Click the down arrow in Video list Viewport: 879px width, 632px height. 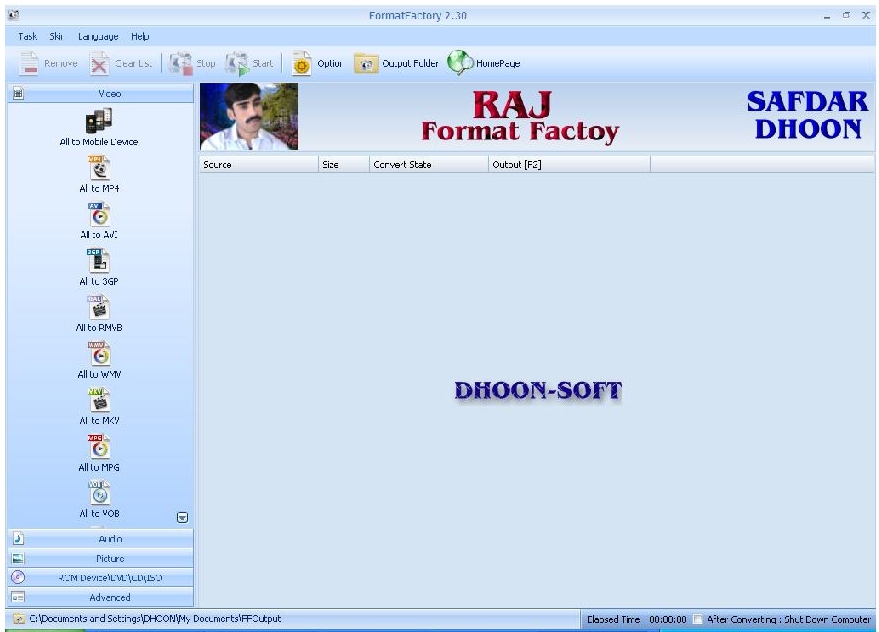tap(182, 517)
